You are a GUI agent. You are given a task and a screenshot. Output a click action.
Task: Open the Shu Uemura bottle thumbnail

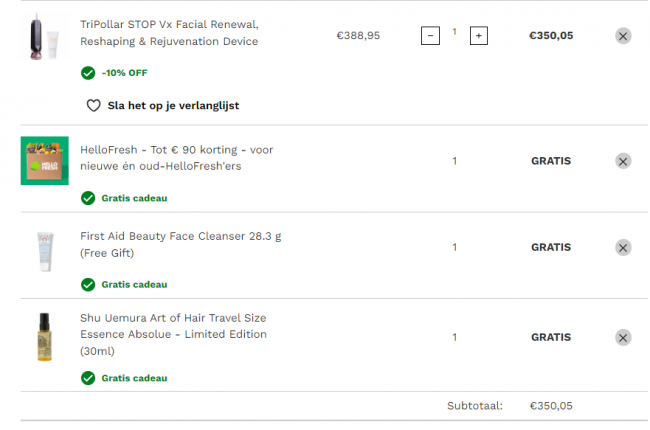click(x=44, y=338)
